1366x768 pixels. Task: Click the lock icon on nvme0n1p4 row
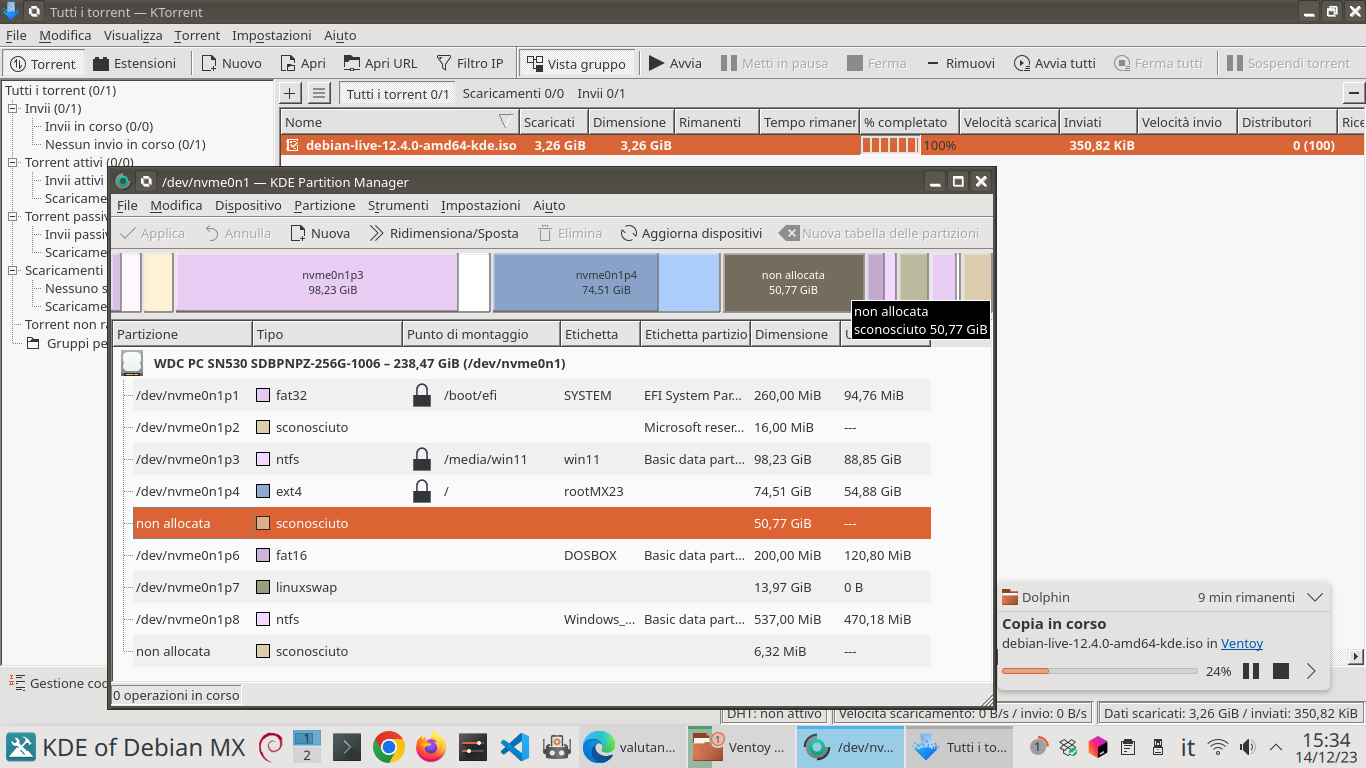pyautogui.click(x=422, y=491)
